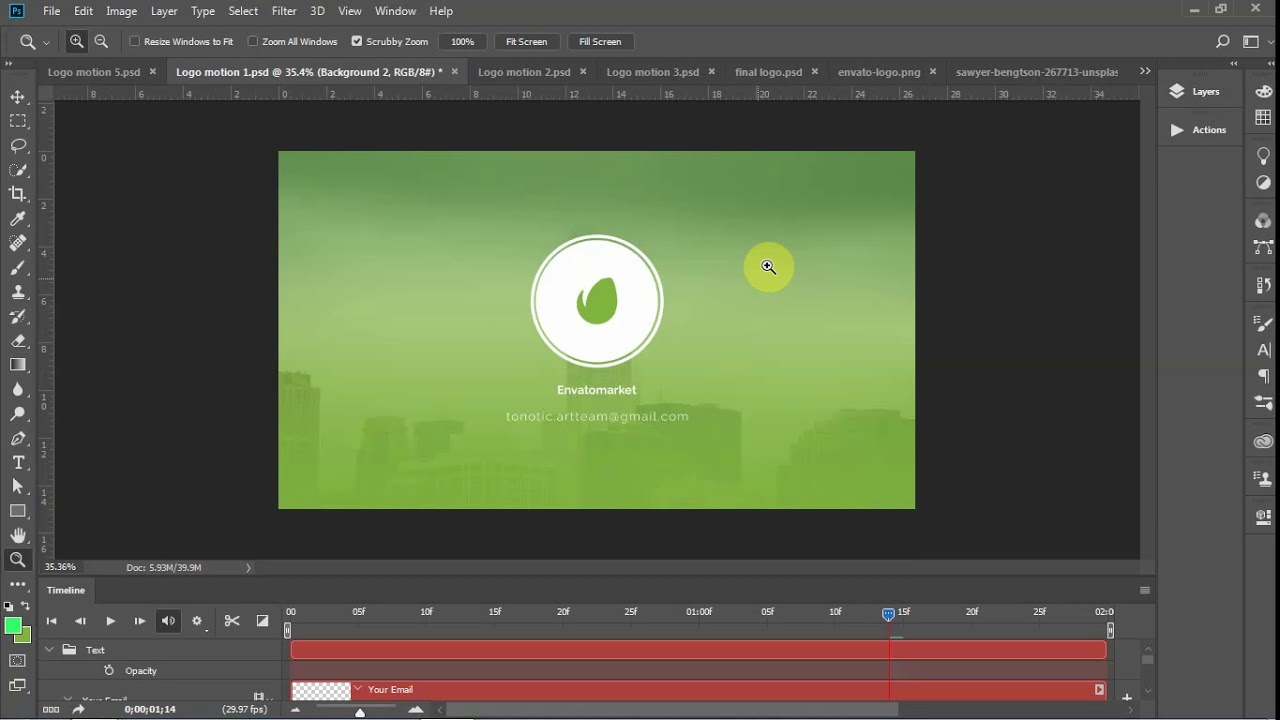Disable the Scrubby Zoom checkbox
This screenshot has height=720, width=1280.
pyautogui.click(x=357, y=42)
